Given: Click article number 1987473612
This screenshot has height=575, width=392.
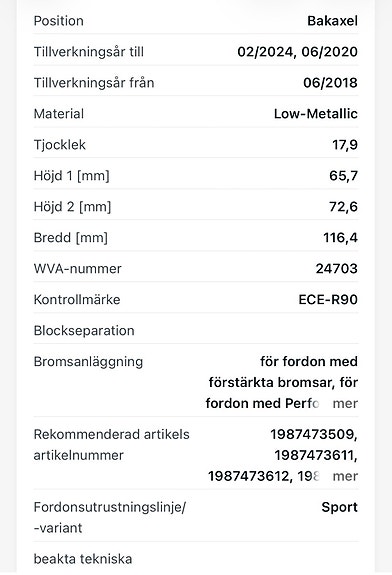Looking at the screenshot, I should coord(248,476).
